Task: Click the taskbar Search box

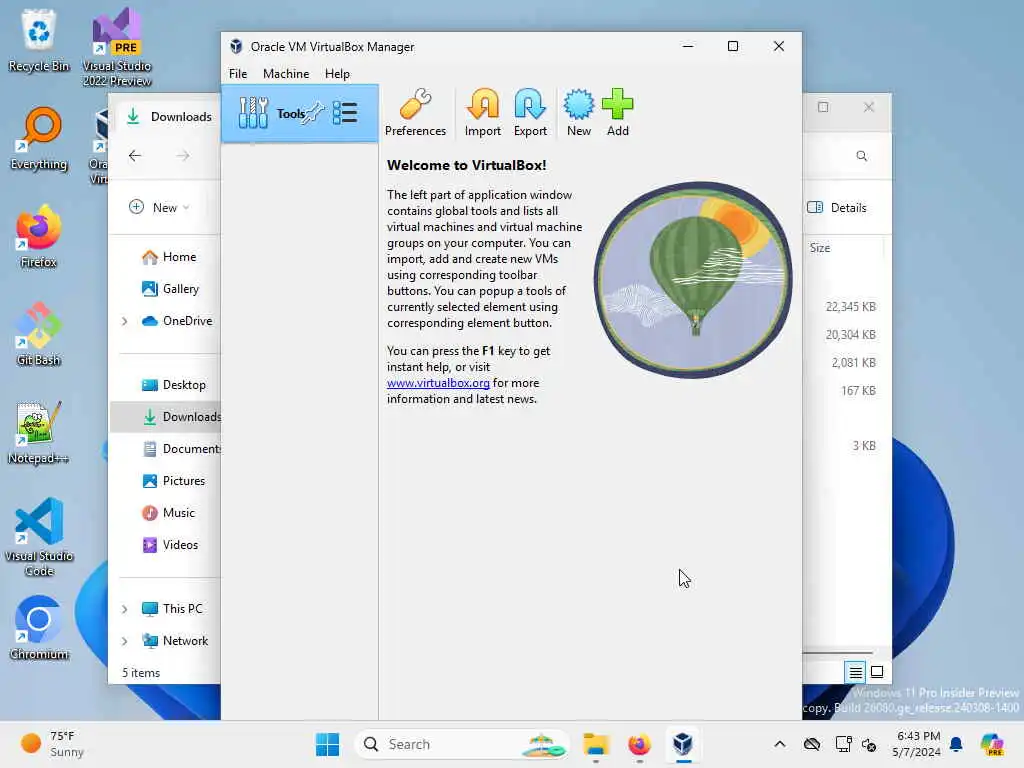Action: click(462, 744)
